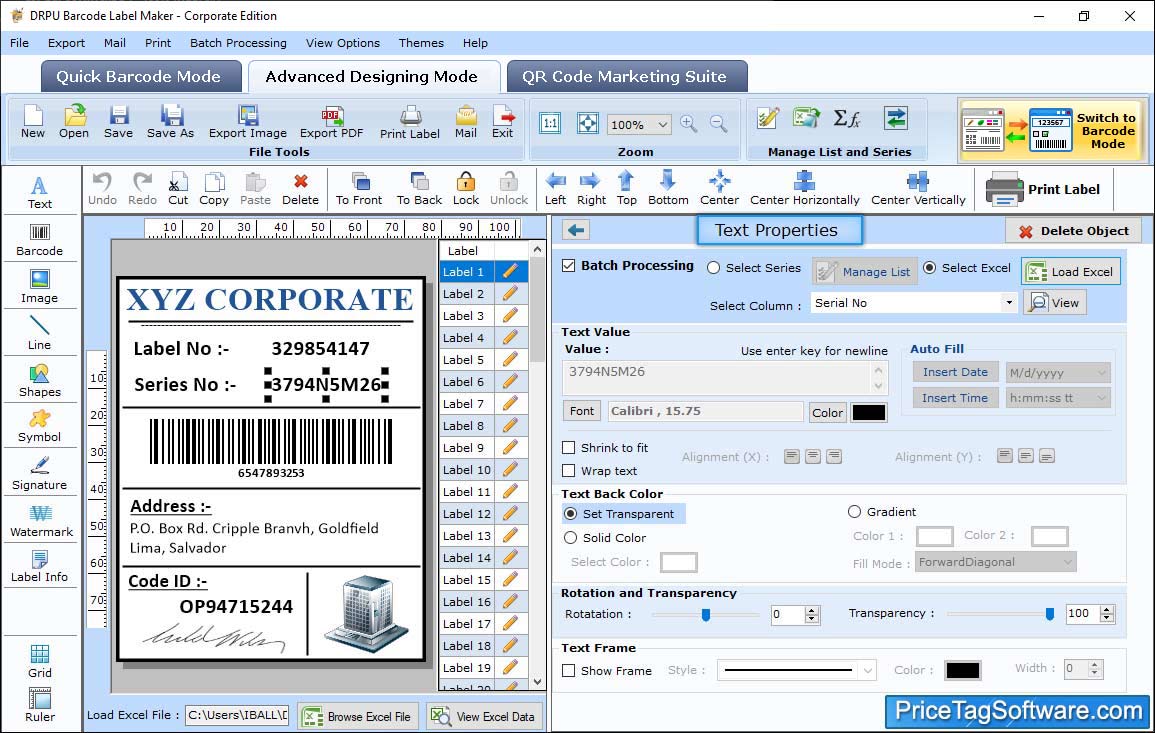1155x733 pixels.
Task: Open Label Info from sidebar
Action: [x=40, y=567]
